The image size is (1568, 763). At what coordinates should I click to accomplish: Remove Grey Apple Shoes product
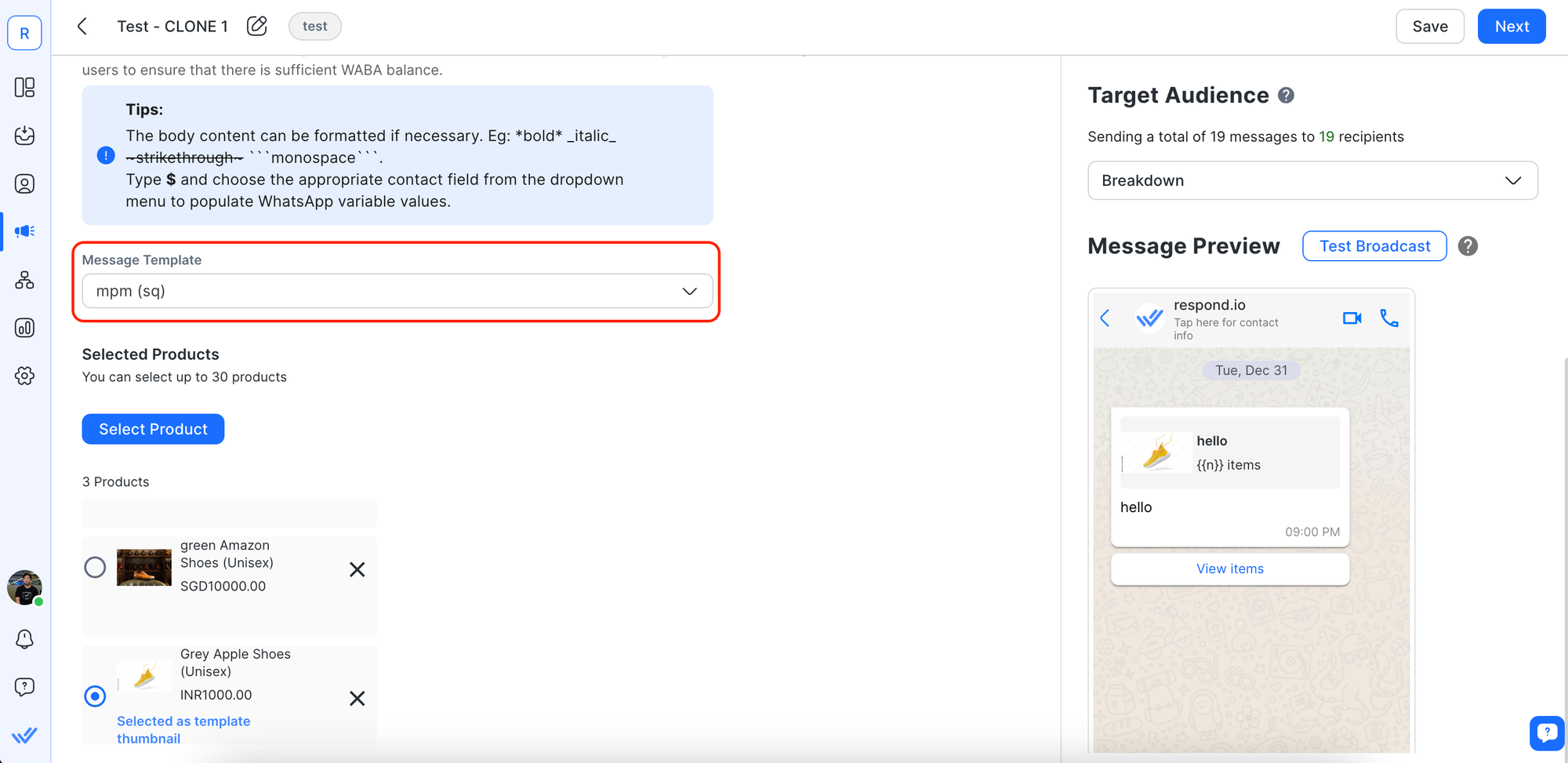pos(357,698)
